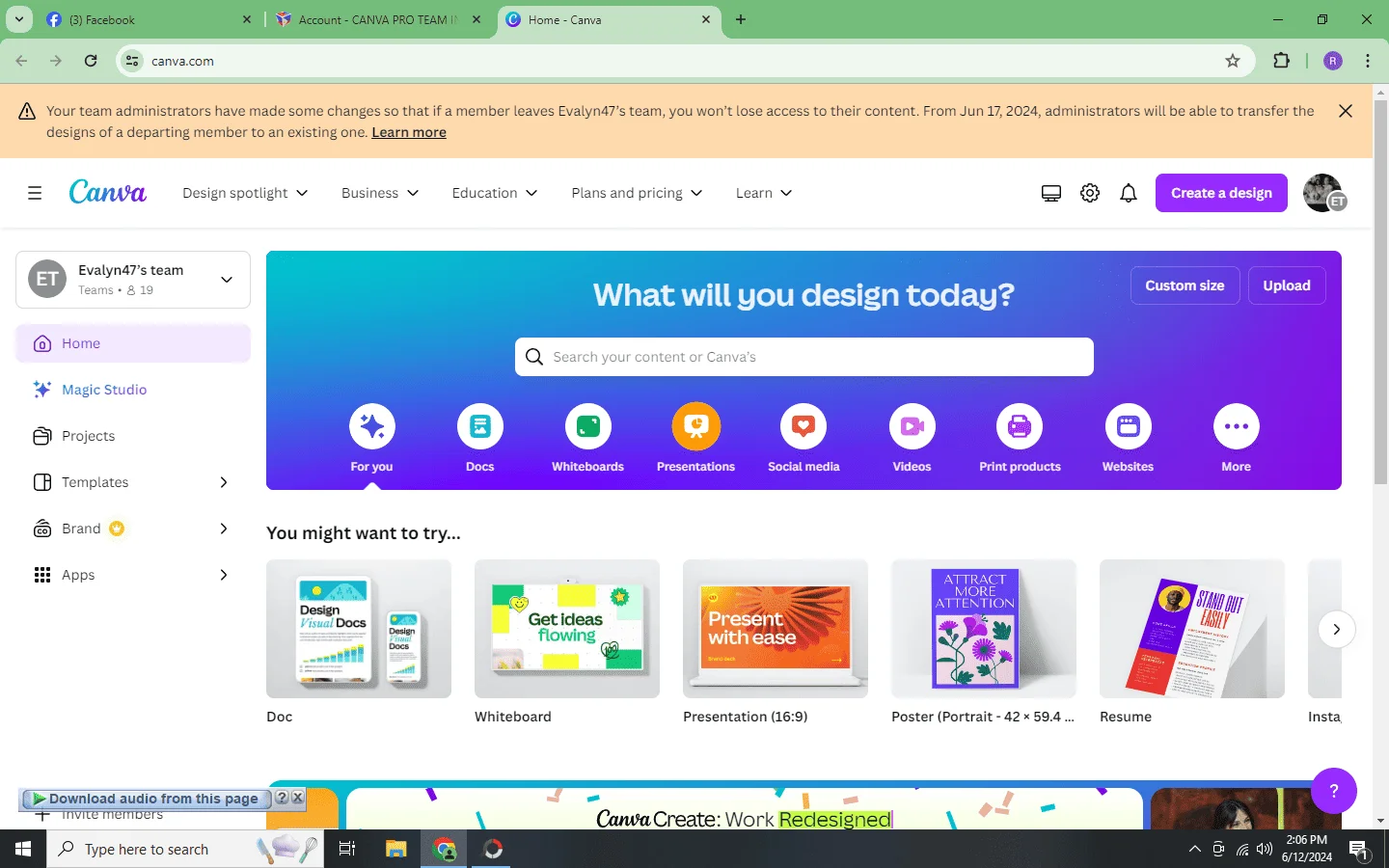This screenshot has width=1389, height=868.
Task: Open the tab search dropdown in Chrome
Action: pyautogui.click(x=18, y=19)
